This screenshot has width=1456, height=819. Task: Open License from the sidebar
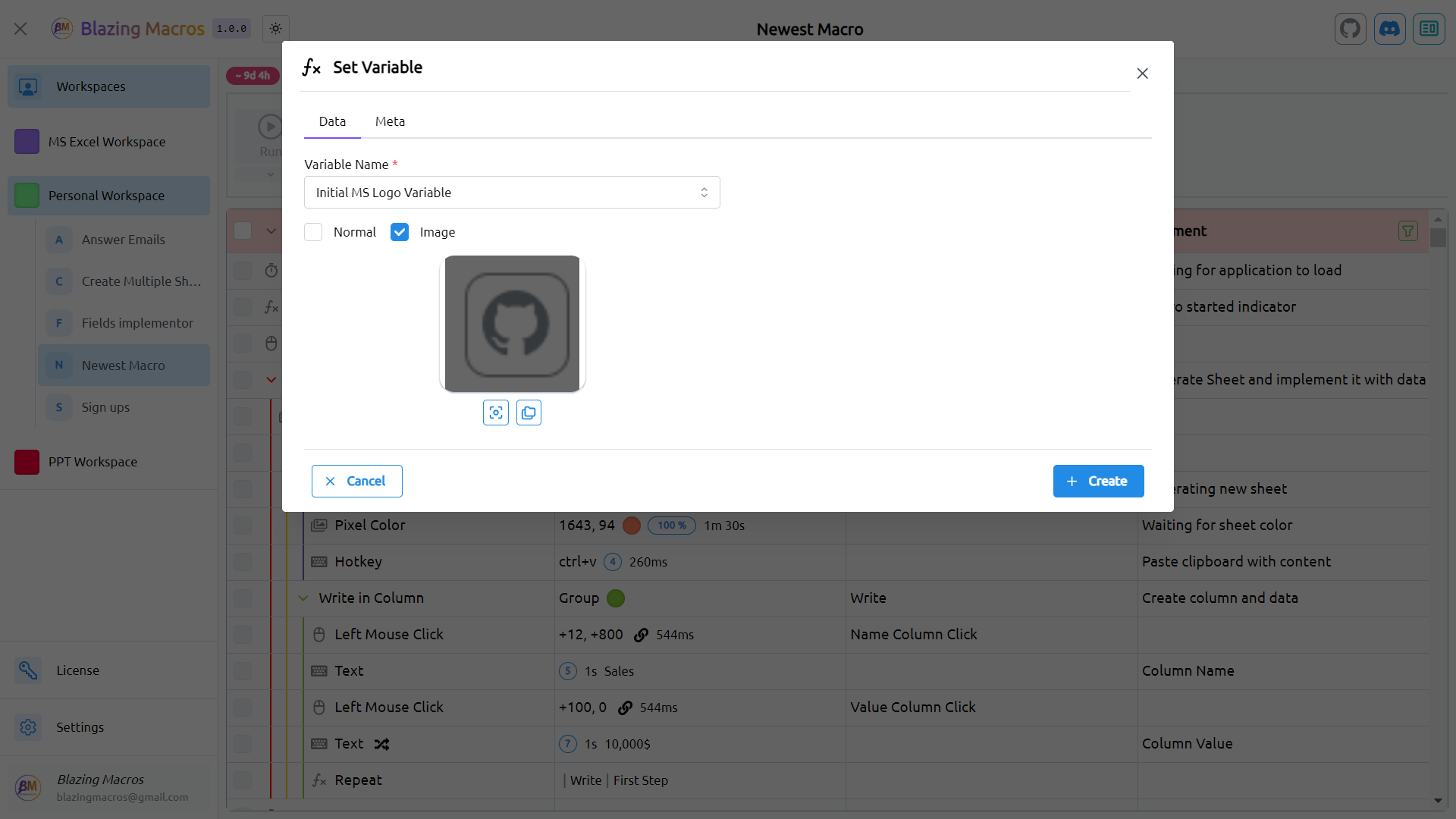point(77,670)
